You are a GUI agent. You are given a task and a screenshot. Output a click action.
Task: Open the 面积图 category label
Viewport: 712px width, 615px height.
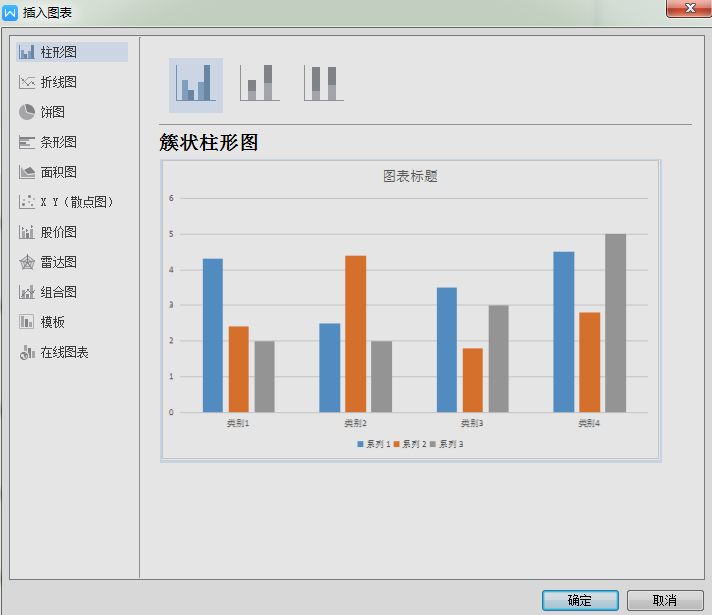click(x=59, y=172)
